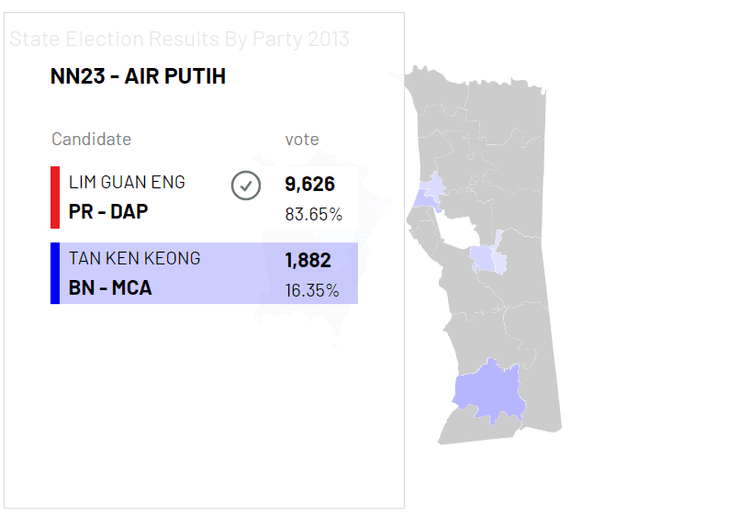This screenshot has width=750, height=528.
Task: Click the blue BN - MCA color bar
Action: pos(55,273)
